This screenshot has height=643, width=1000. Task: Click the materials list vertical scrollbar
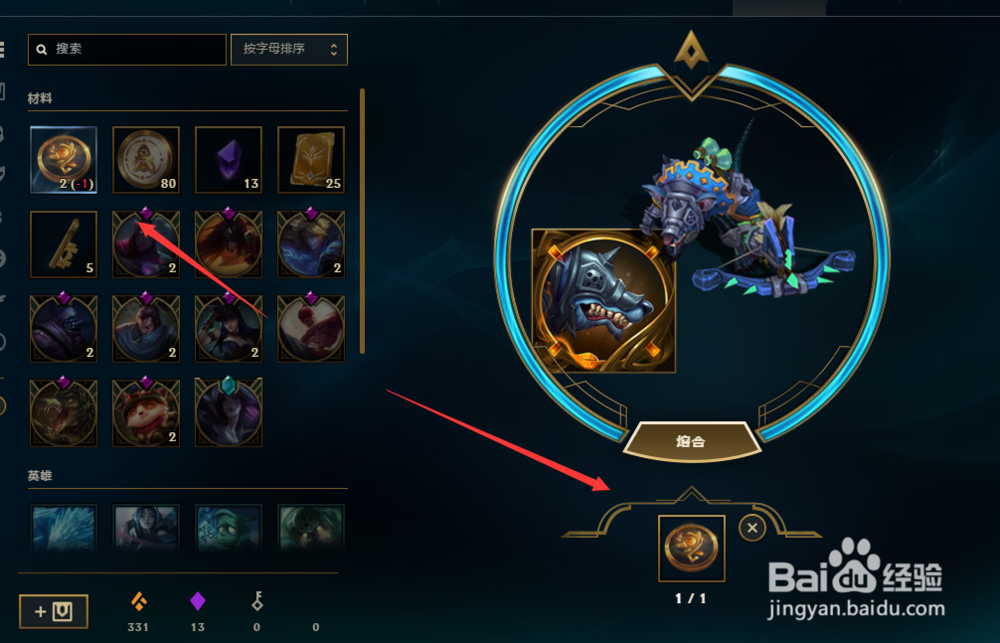click(x=362, y=221)
